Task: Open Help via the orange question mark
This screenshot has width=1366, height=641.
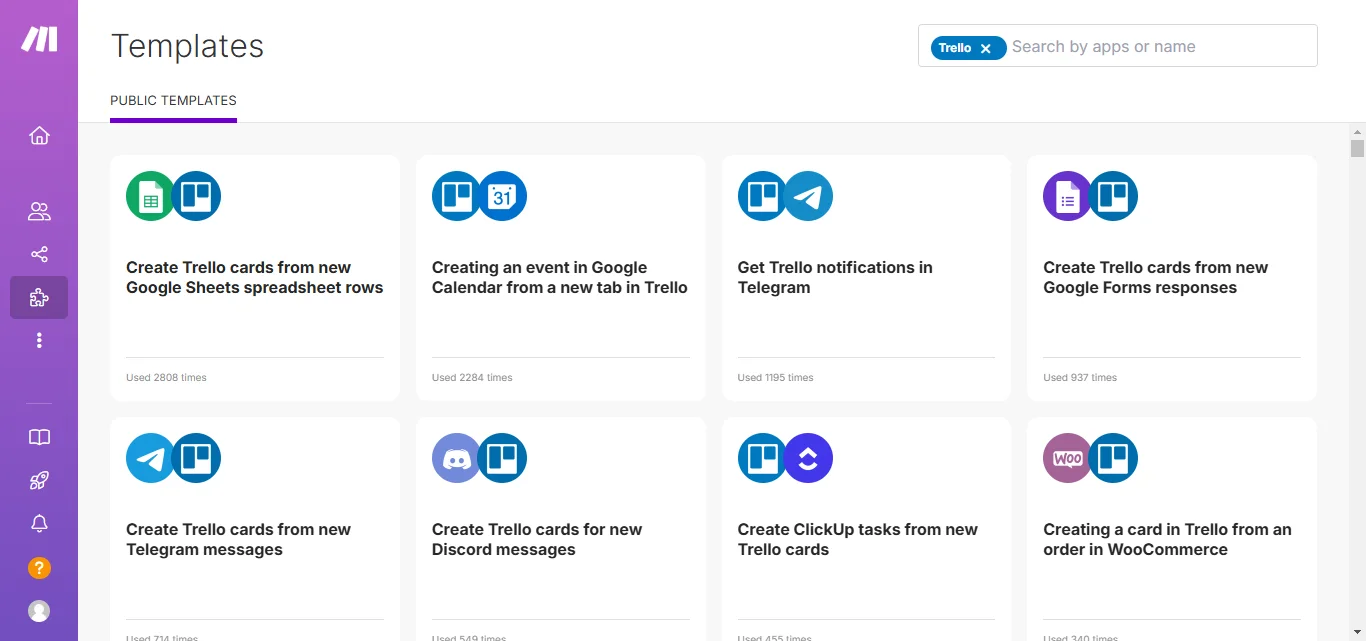Action: pyautogui.click(x=39, y=567)
